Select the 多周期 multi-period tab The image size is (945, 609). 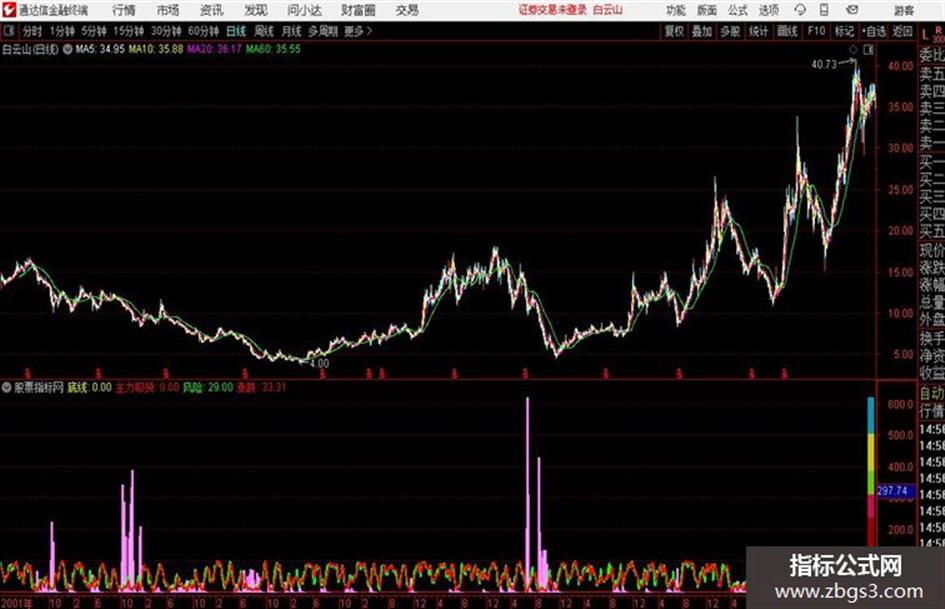tap(323, 31)
